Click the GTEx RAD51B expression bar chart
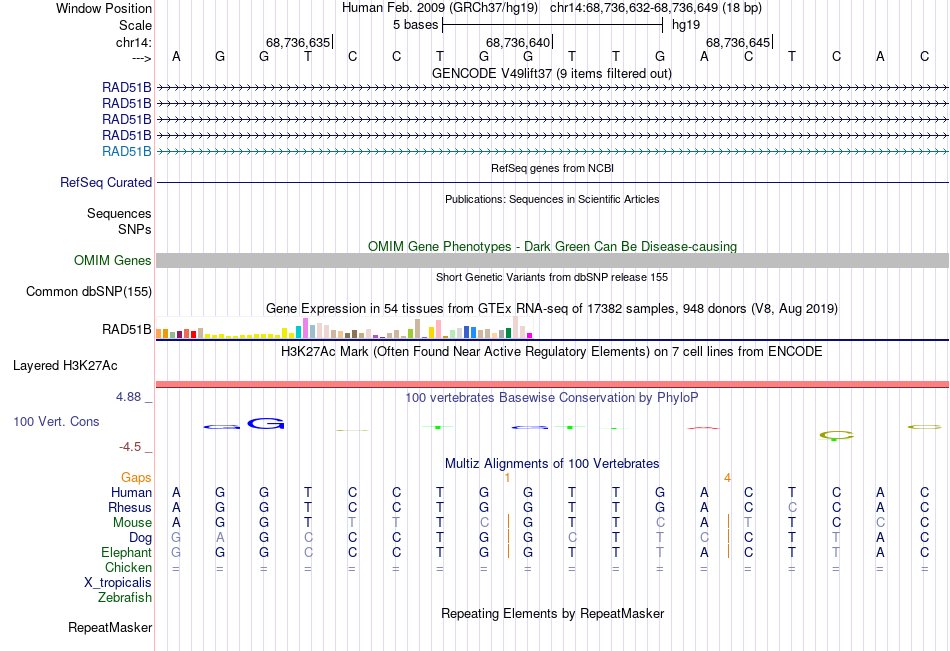This screenshot has height=651, width=950. [x=344, y=327]
